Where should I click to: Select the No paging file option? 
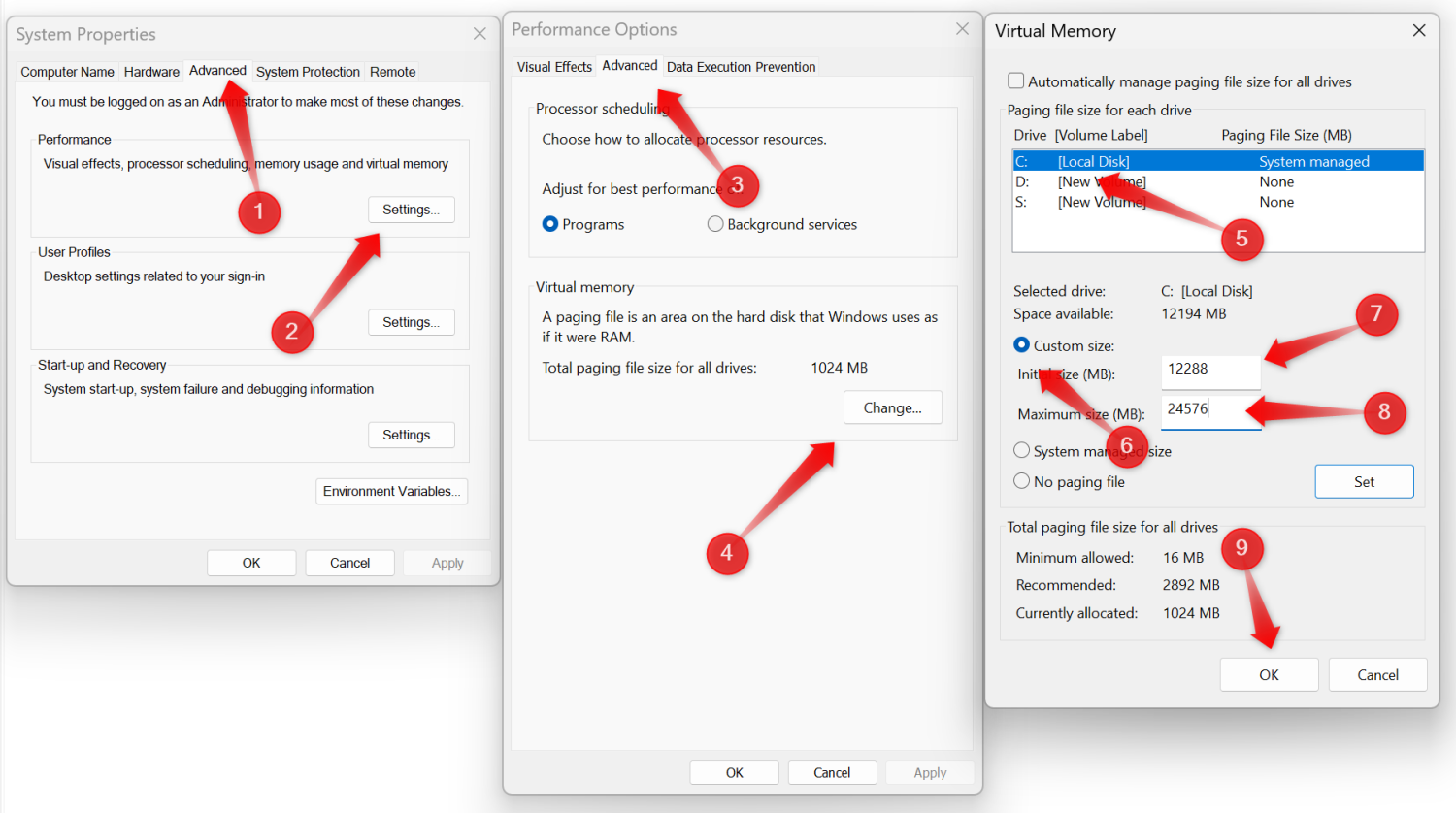(x=1022, y=481)
